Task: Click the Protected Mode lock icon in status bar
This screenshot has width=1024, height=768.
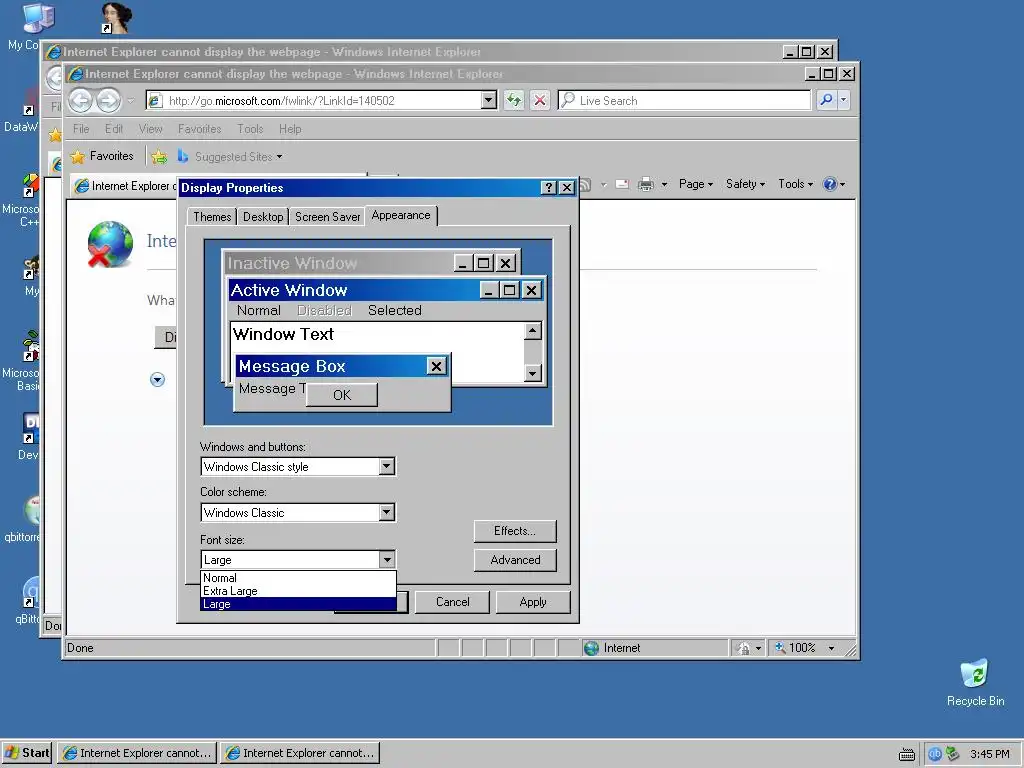Action: pyautogui.click(x=744, y=648)
